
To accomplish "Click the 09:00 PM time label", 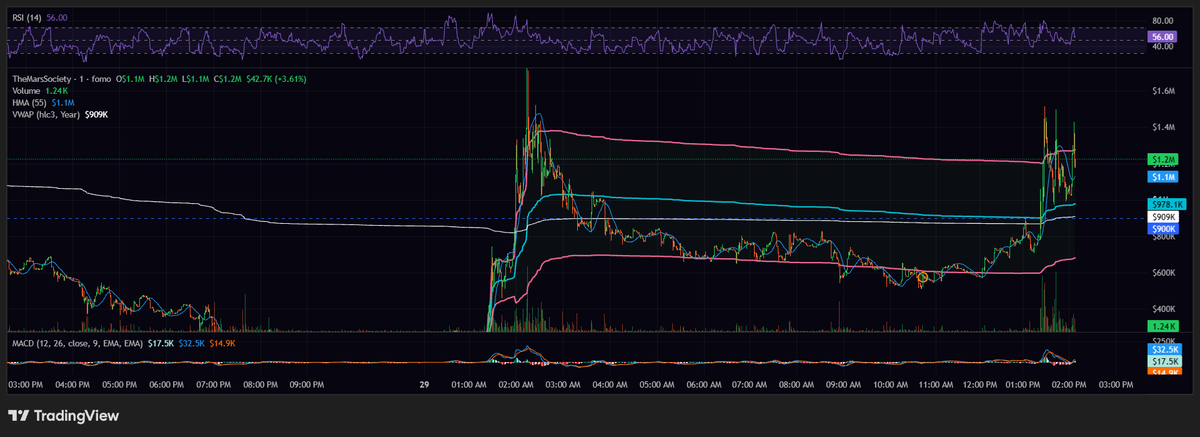I will [307, 383].
